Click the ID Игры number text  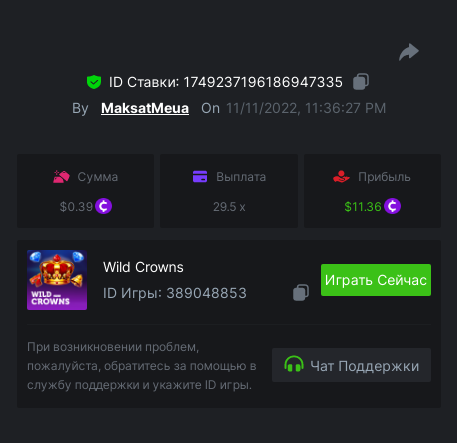[x=206, y=293]
